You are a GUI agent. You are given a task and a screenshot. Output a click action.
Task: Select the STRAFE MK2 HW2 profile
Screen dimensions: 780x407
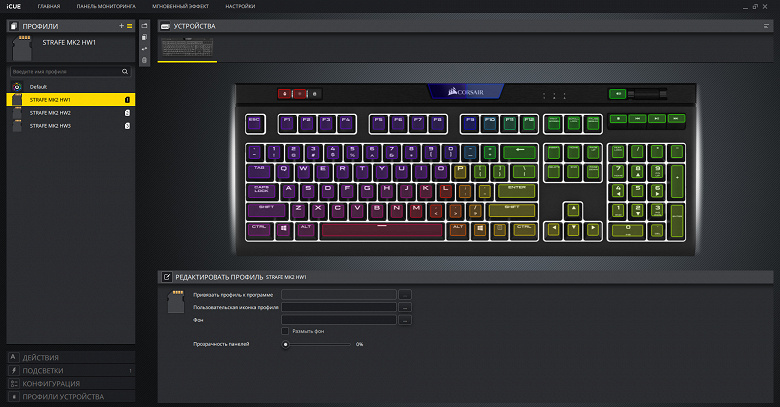(71, 113)
